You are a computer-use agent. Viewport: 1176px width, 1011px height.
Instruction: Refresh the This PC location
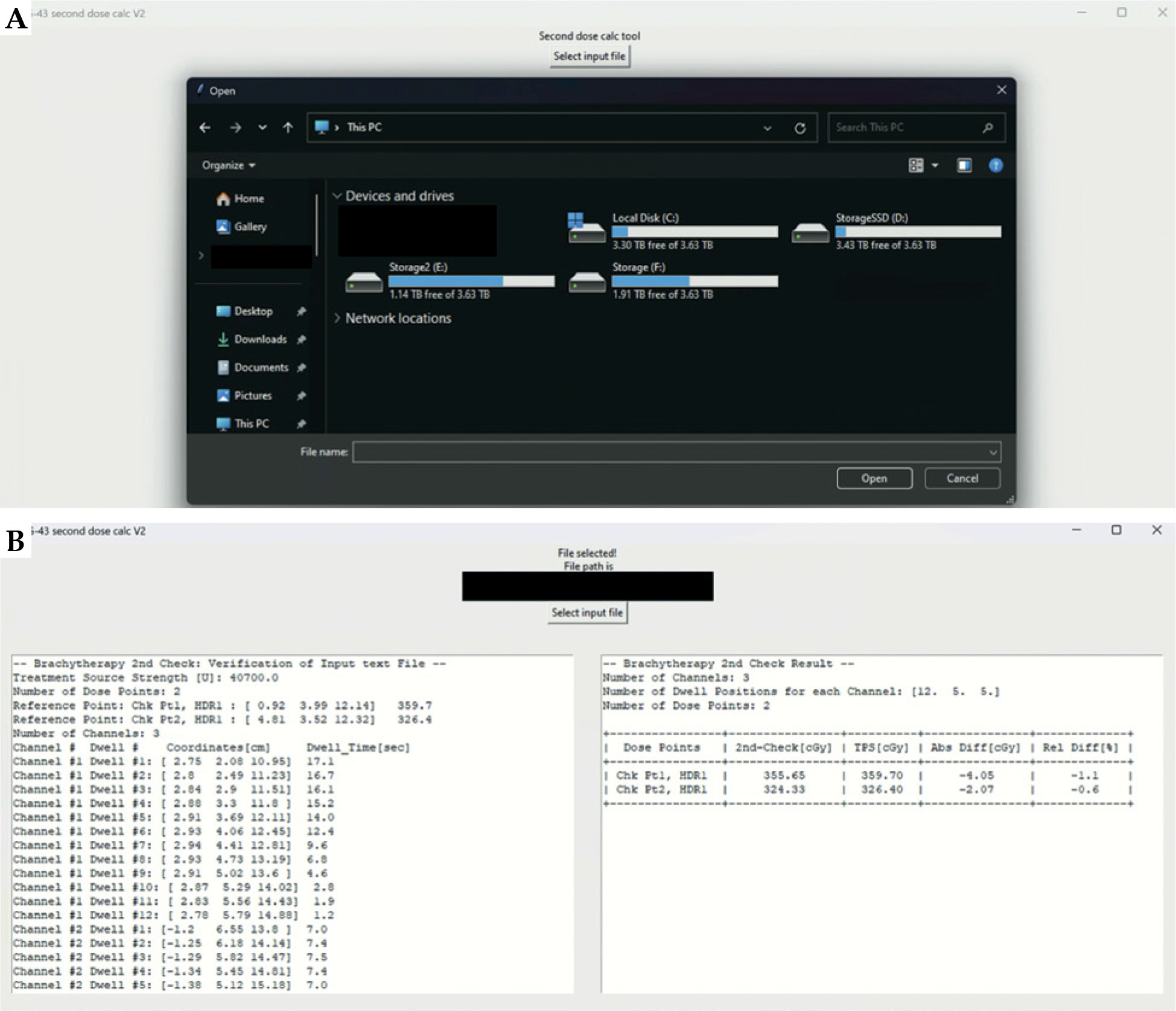(x=800, y=128)
